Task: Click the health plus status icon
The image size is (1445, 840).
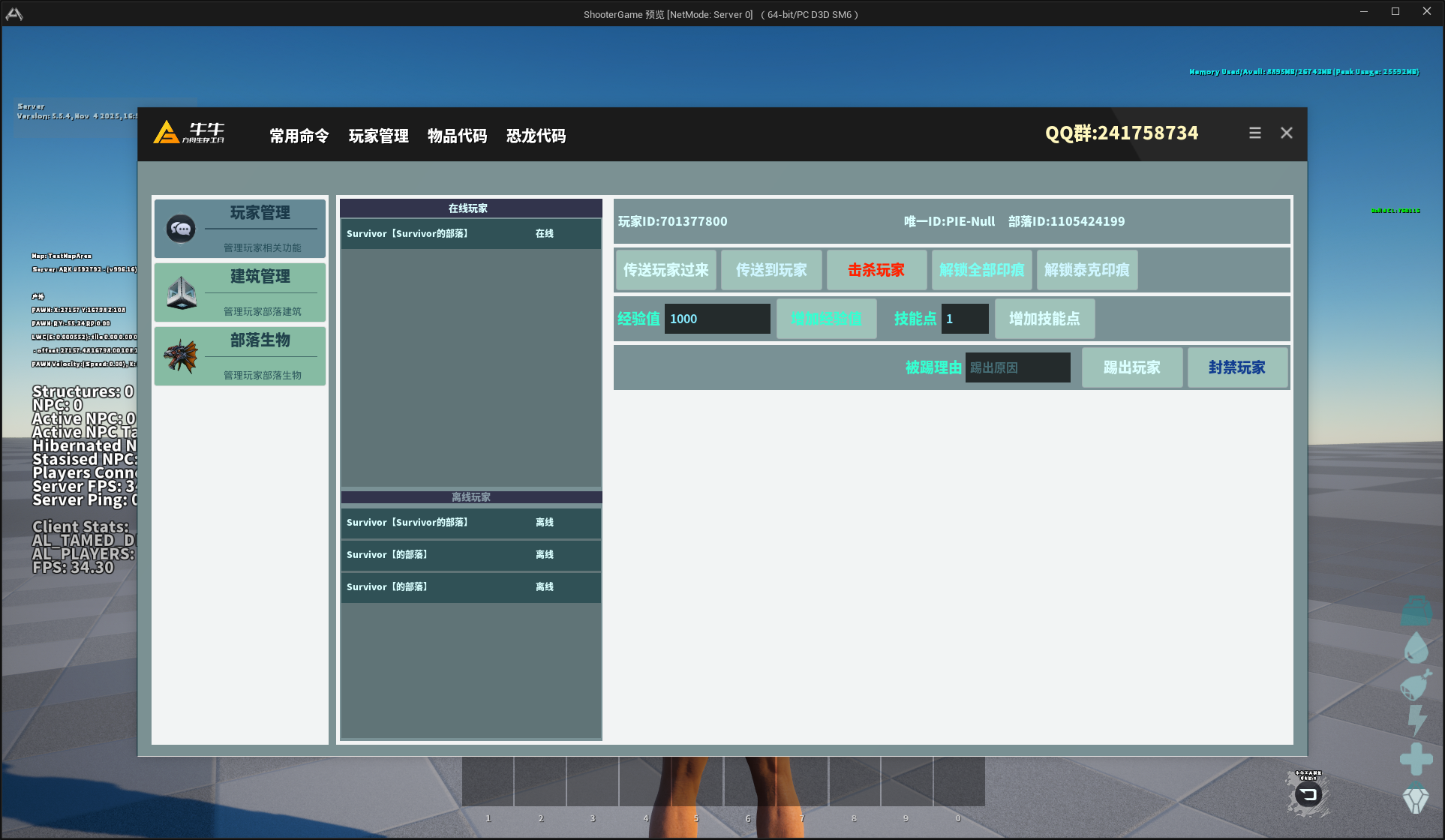Action: (1416, 759)
